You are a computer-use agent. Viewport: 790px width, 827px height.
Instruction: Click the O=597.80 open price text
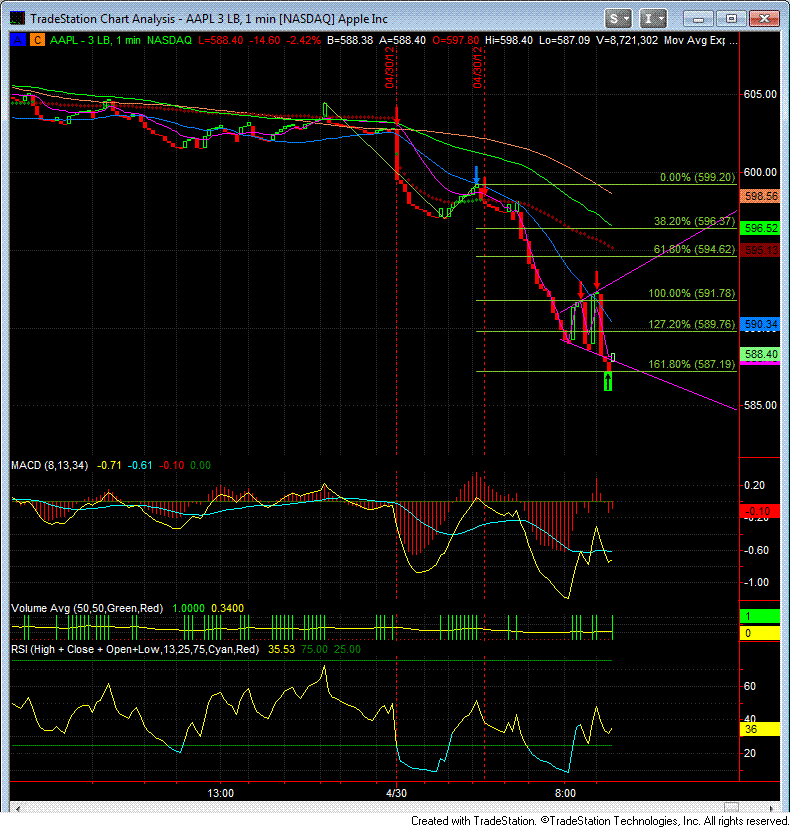(x=456, y=40)
